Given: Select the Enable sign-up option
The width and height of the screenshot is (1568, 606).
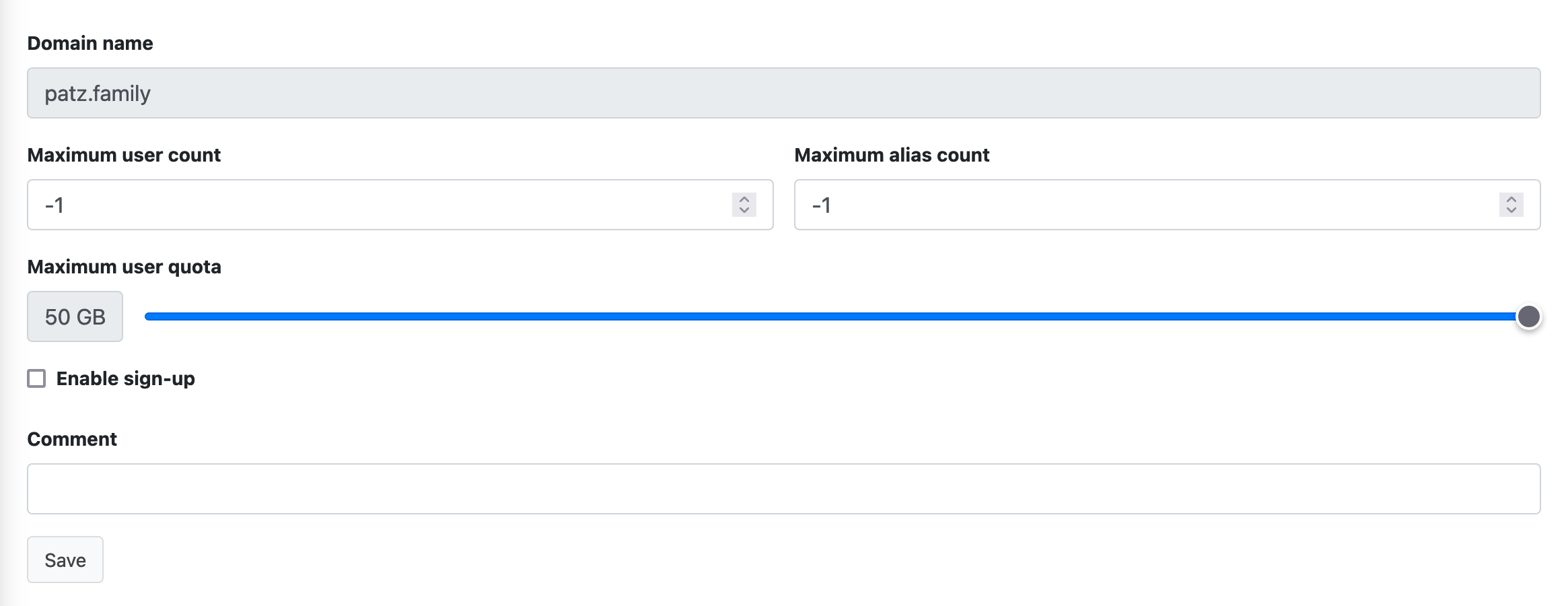Looking at the screenshot, I should [35, 379].
